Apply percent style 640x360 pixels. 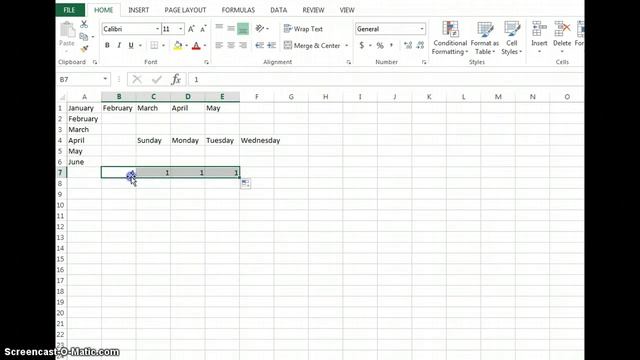(380, 45)
